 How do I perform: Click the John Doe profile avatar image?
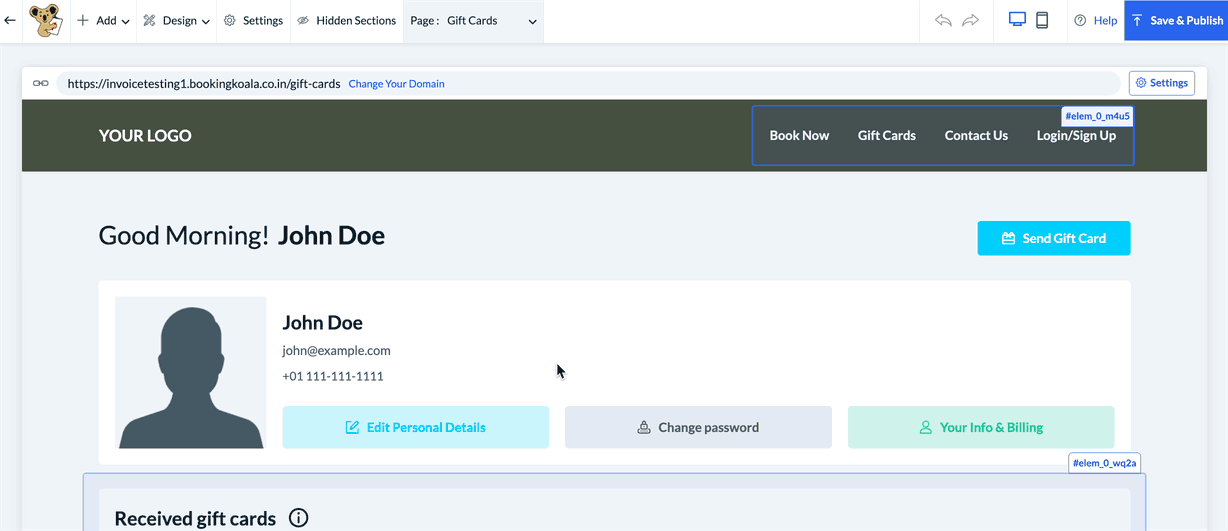point(191,372)
